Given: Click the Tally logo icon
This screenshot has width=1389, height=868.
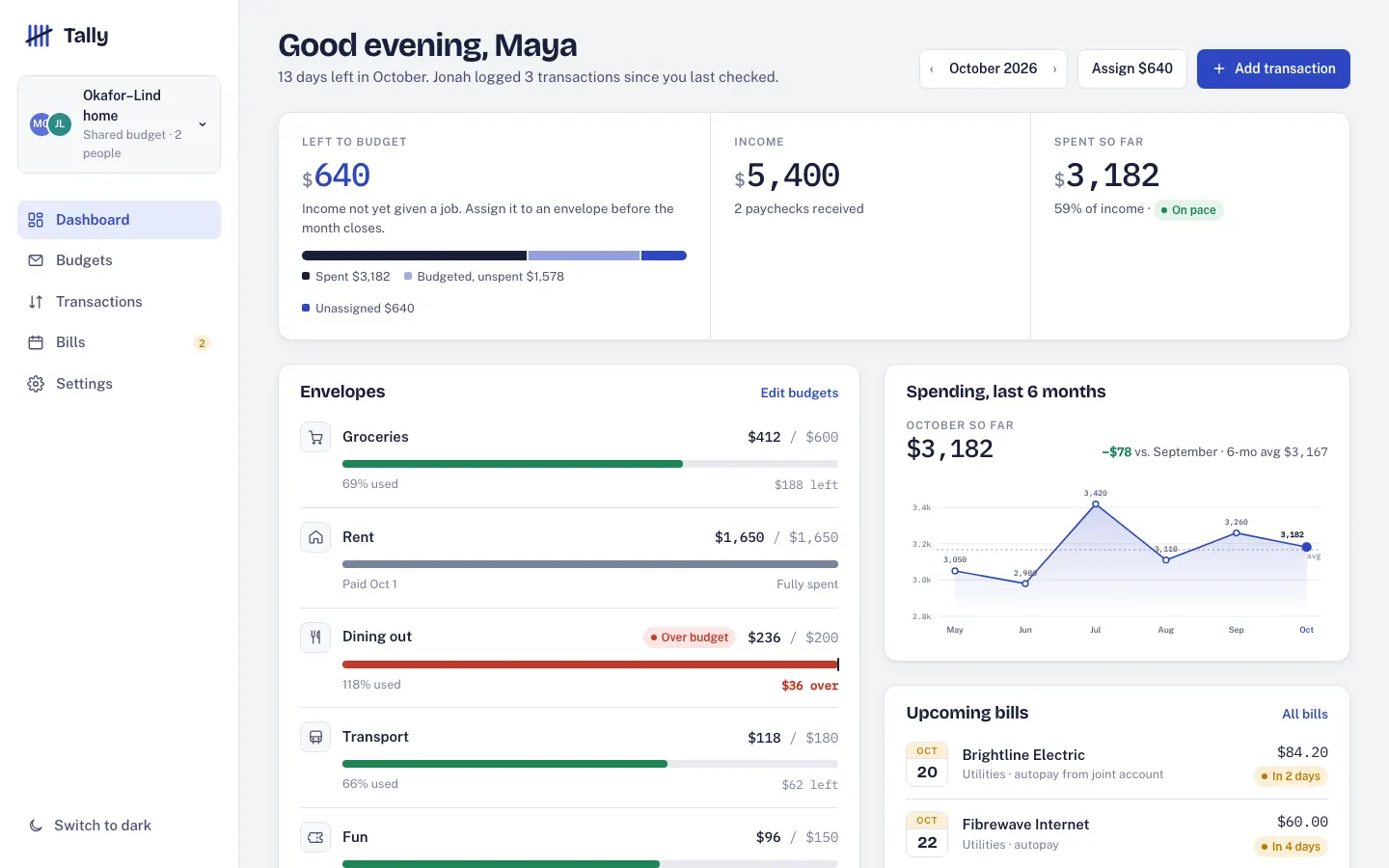Looking at the screenshot, I should [39, 36].
